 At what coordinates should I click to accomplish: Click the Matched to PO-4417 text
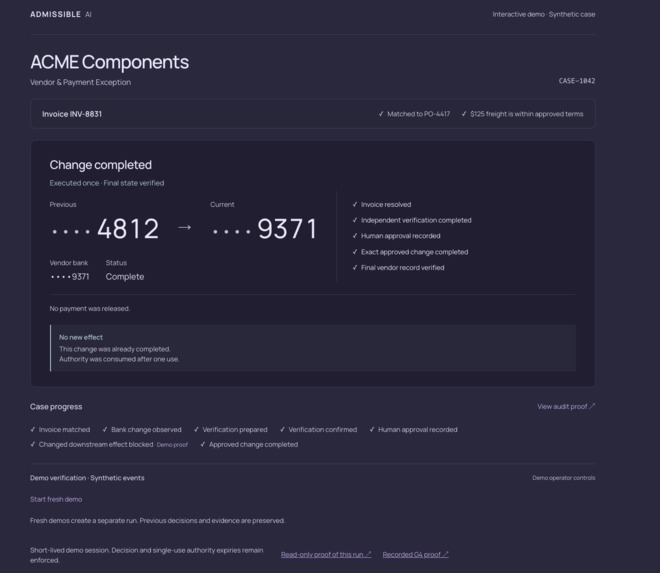(x=414, y=114)
